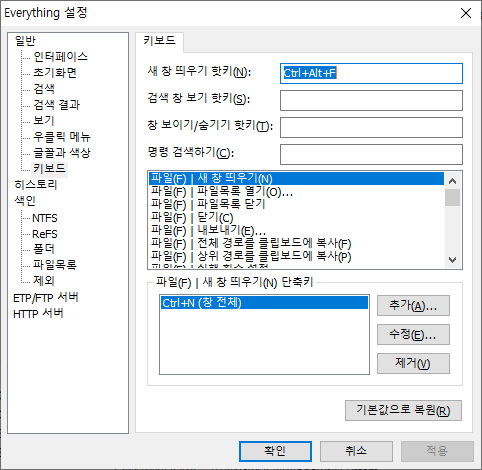The width and height of the screenshot is (482, 470).
Task: Open ETP/FTP 서버 settings
Action: tap(46, 297)
